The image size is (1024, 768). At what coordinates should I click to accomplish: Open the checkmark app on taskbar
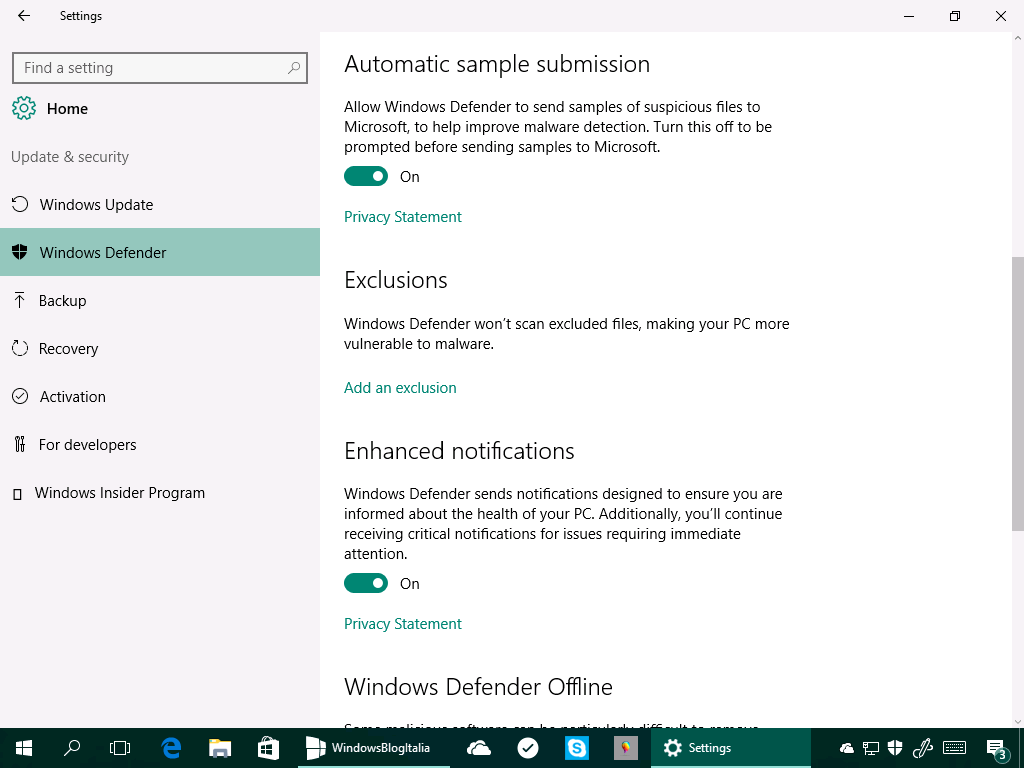tap(528, 748)
